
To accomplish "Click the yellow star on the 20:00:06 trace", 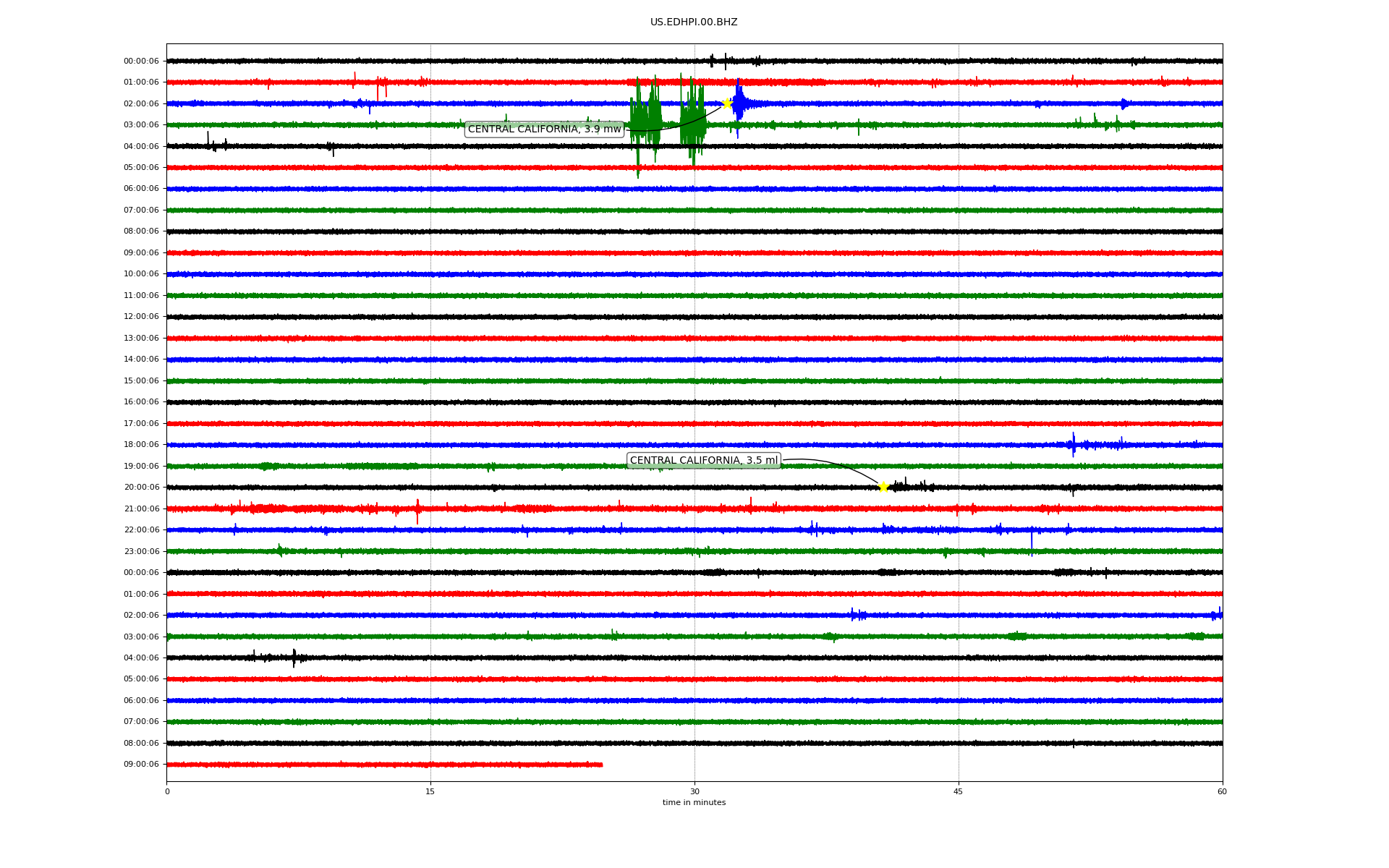I will tap(883, 487).
